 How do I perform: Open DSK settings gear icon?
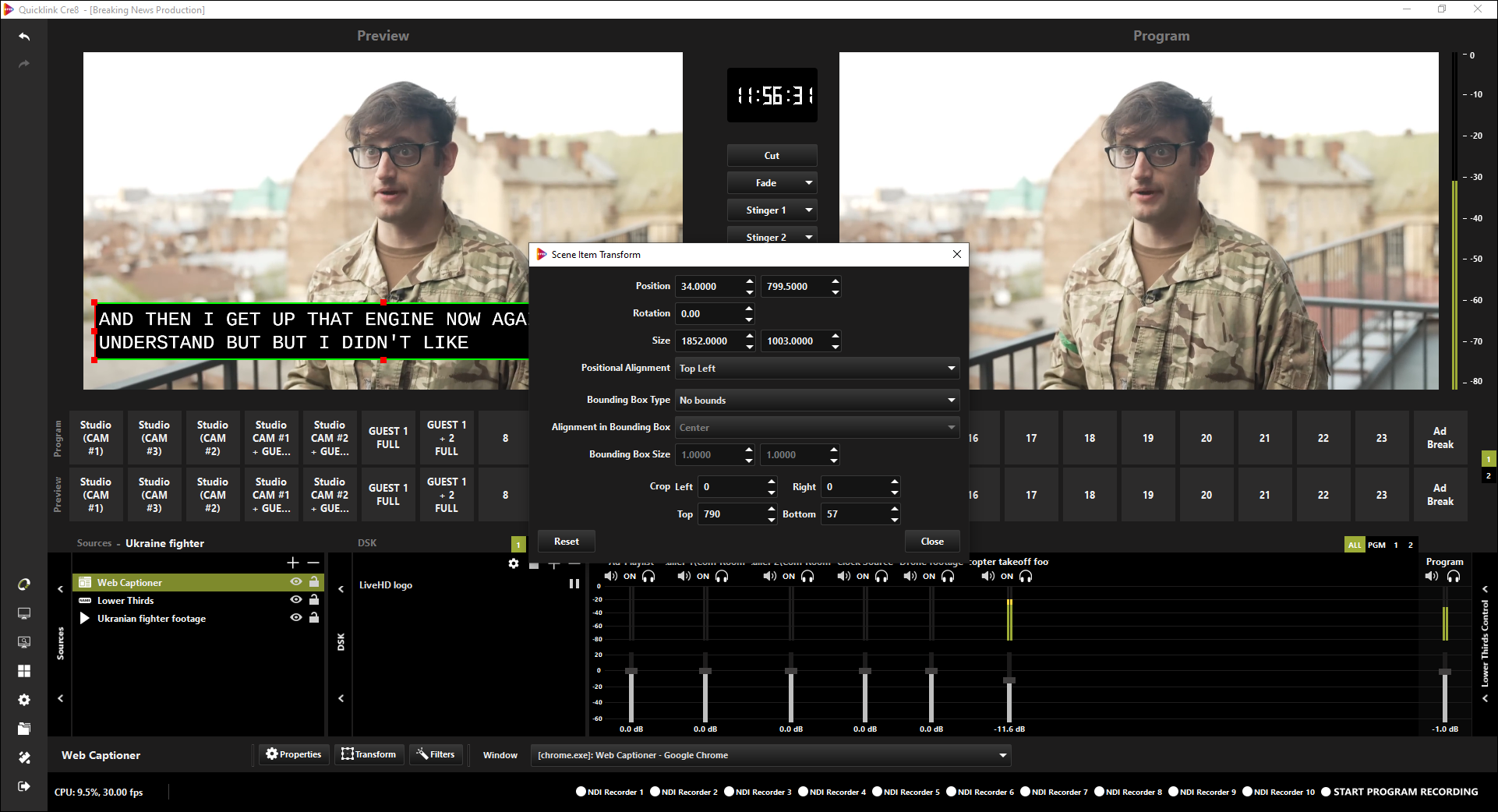(514, 563)
